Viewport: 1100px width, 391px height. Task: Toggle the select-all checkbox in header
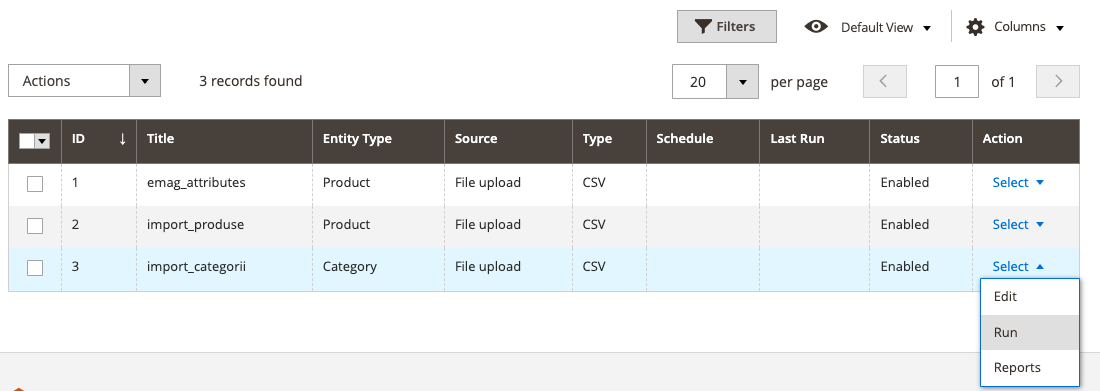tap(27, 141)
